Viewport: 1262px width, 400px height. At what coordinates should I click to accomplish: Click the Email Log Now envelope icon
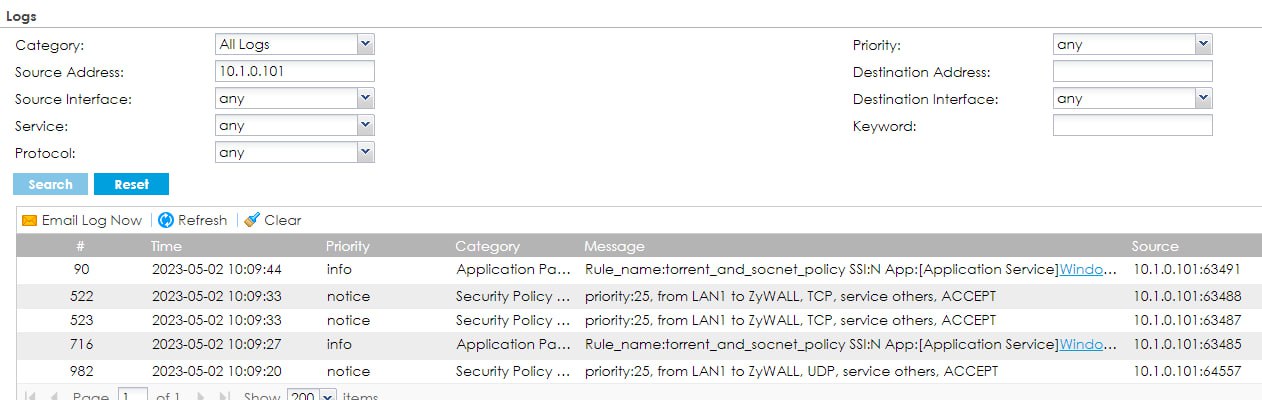(x=29, y=220)
